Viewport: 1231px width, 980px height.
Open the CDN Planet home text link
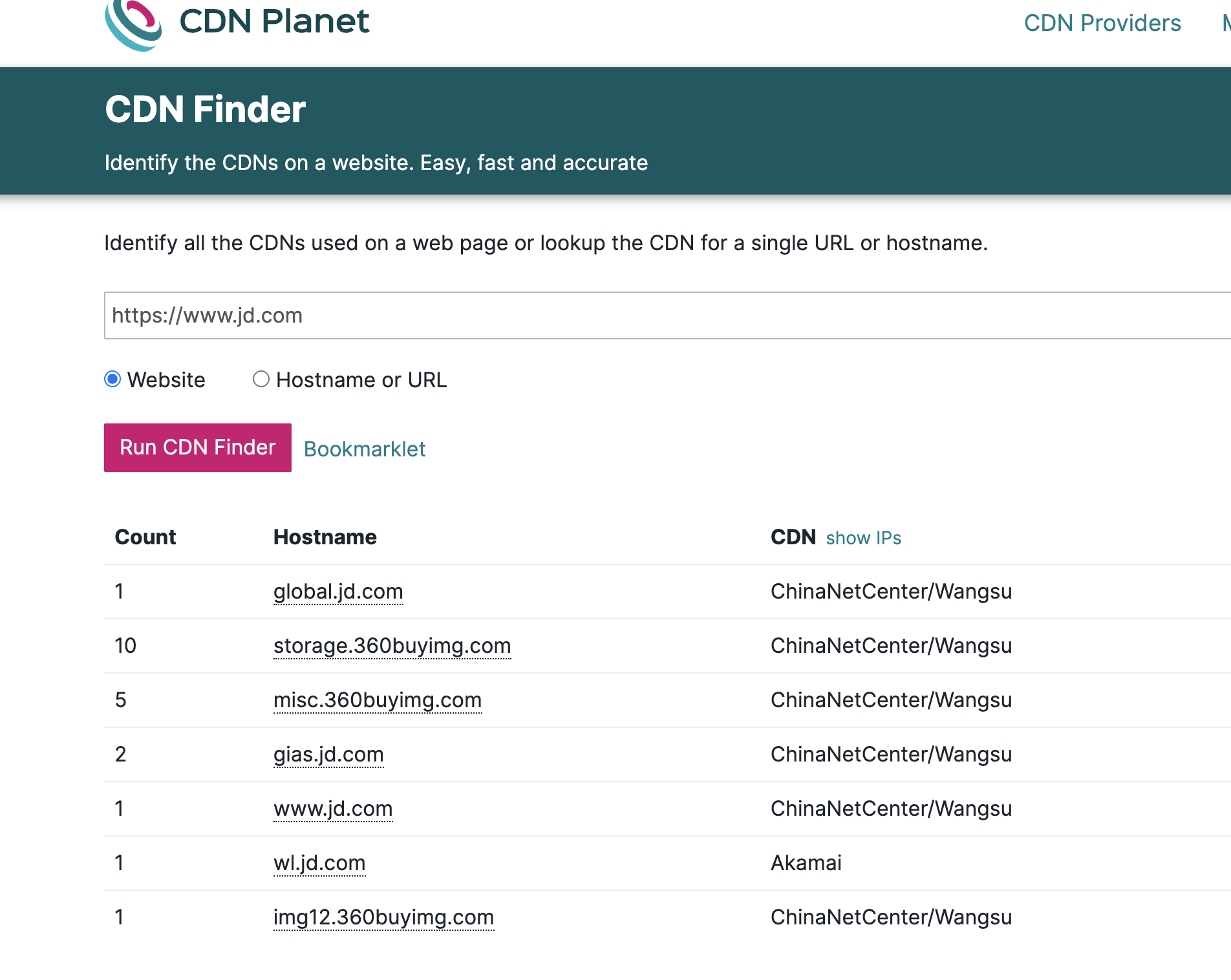(273, 21)
